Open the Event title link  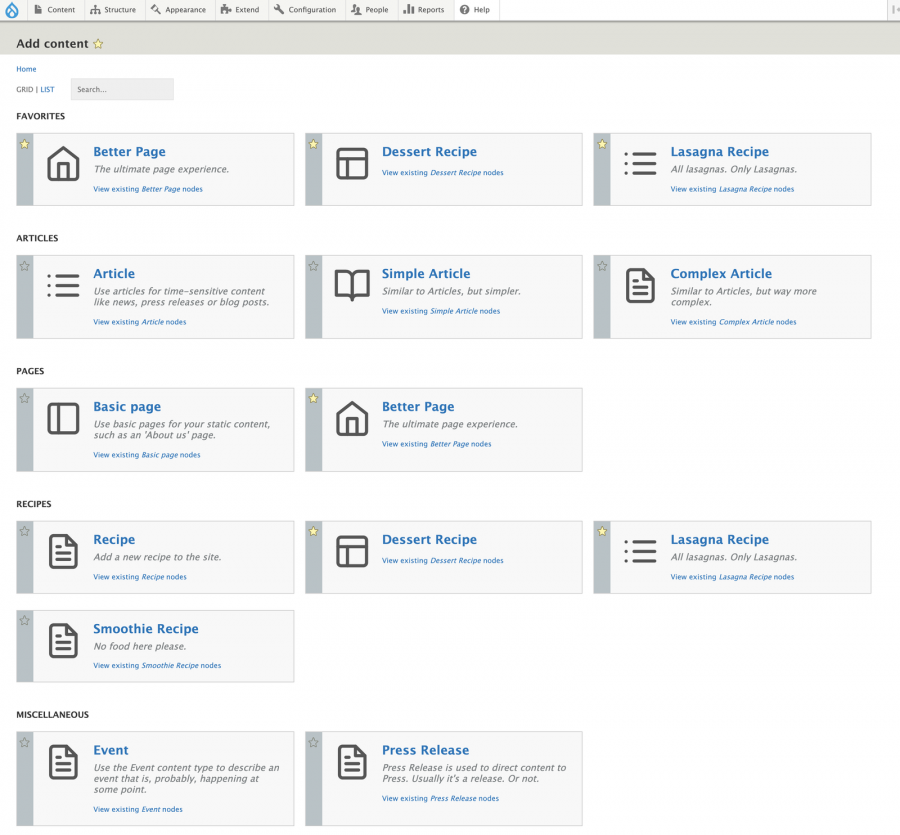(111, 750)
